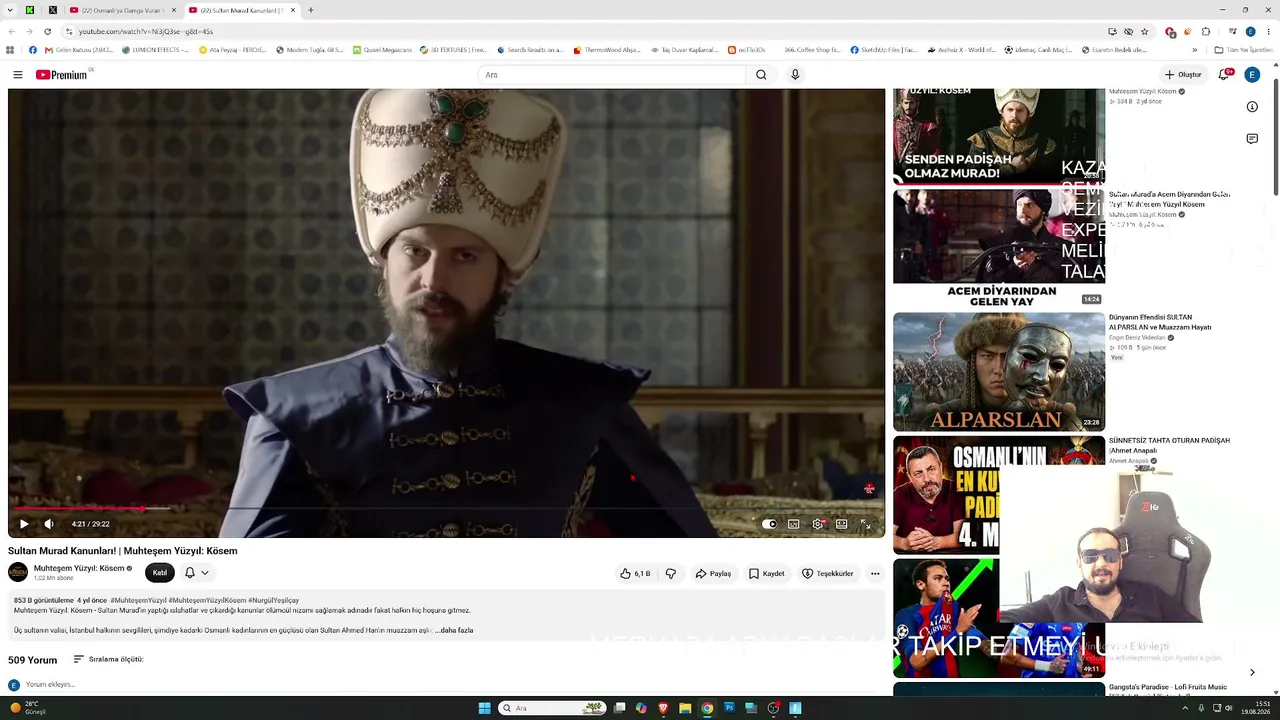Open the ALPARSLAN video thumbnail

tap(999, 372)
